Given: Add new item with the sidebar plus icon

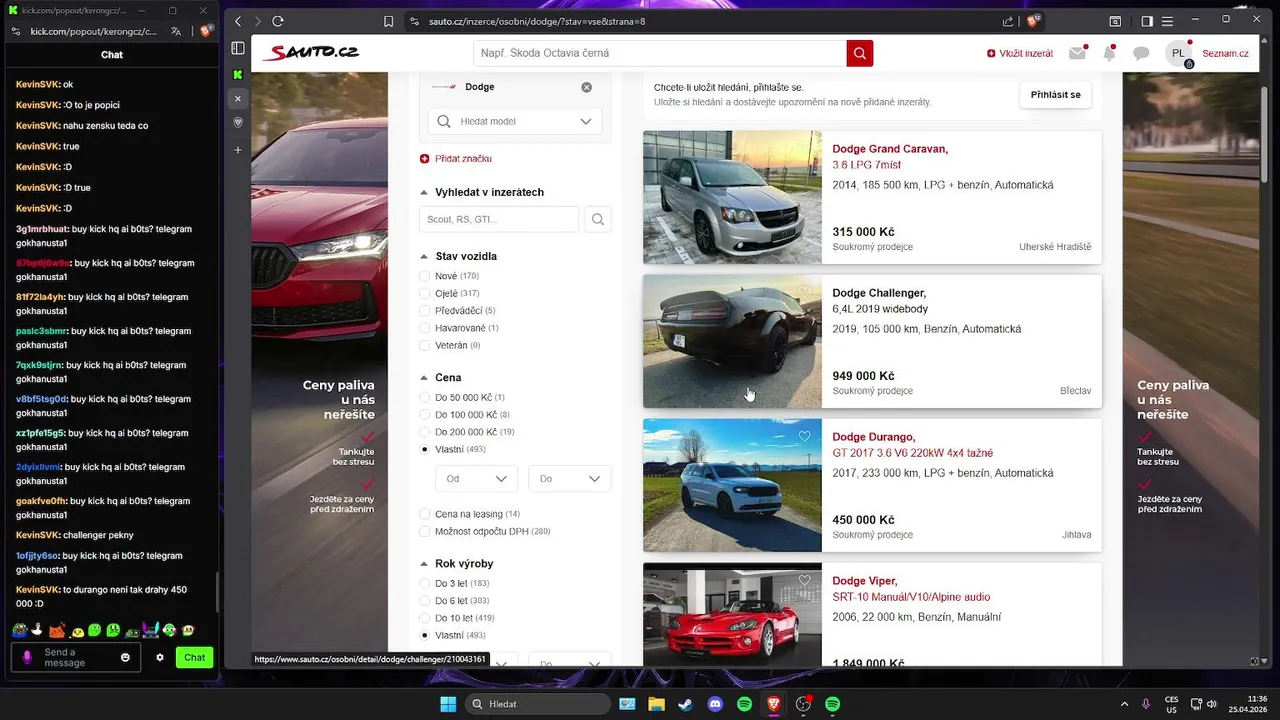Looking at the screenshot, I should point(238,150).
